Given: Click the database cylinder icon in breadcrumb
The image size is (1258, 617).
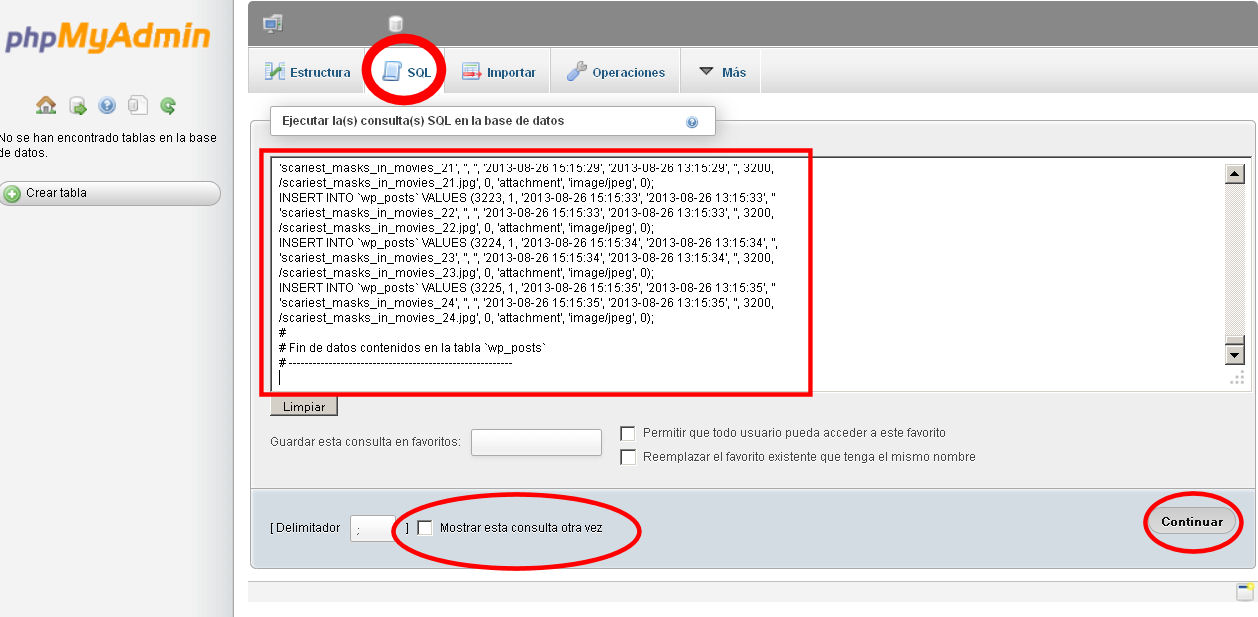Looking at the screenshot, I should pos(396,23).
